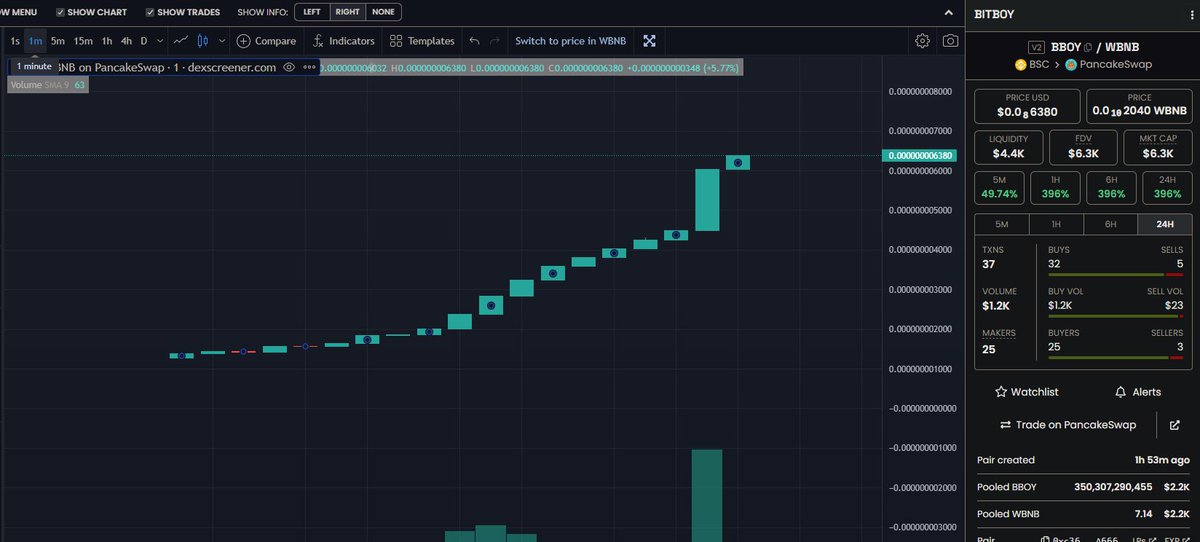Click Trade on PancakeSwap

[1067, 425]
